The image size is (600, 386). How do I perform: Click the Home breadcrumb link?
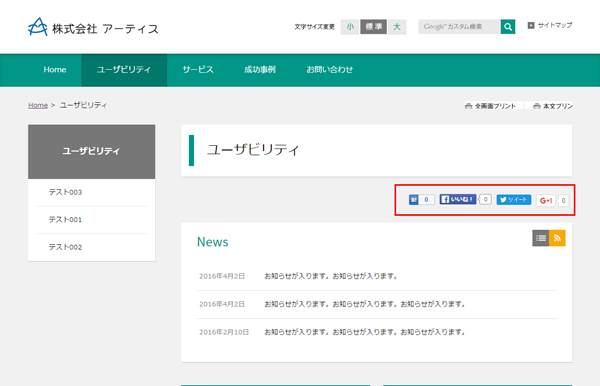[38, 105]
